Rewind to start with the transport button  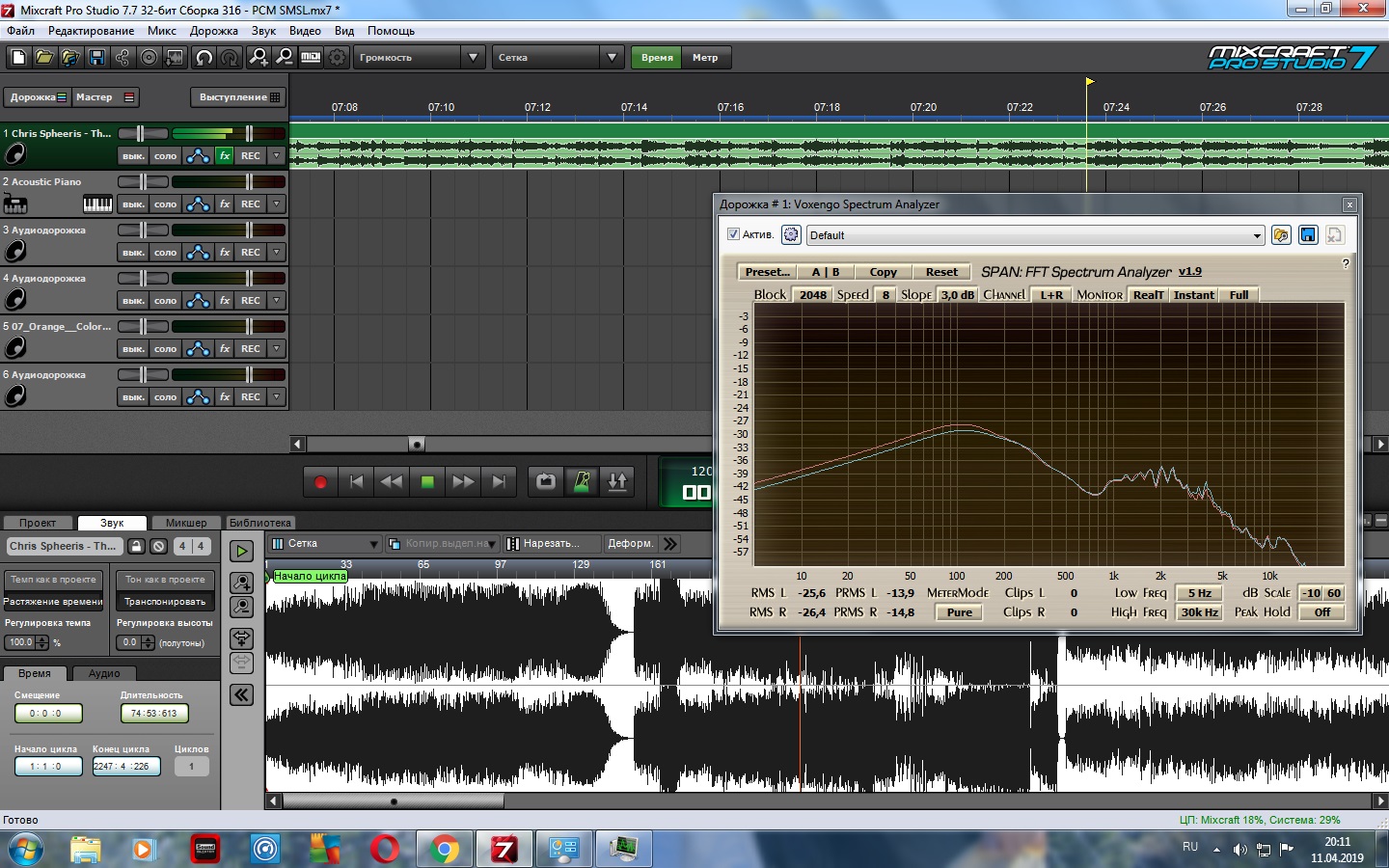tap(356, 481)
